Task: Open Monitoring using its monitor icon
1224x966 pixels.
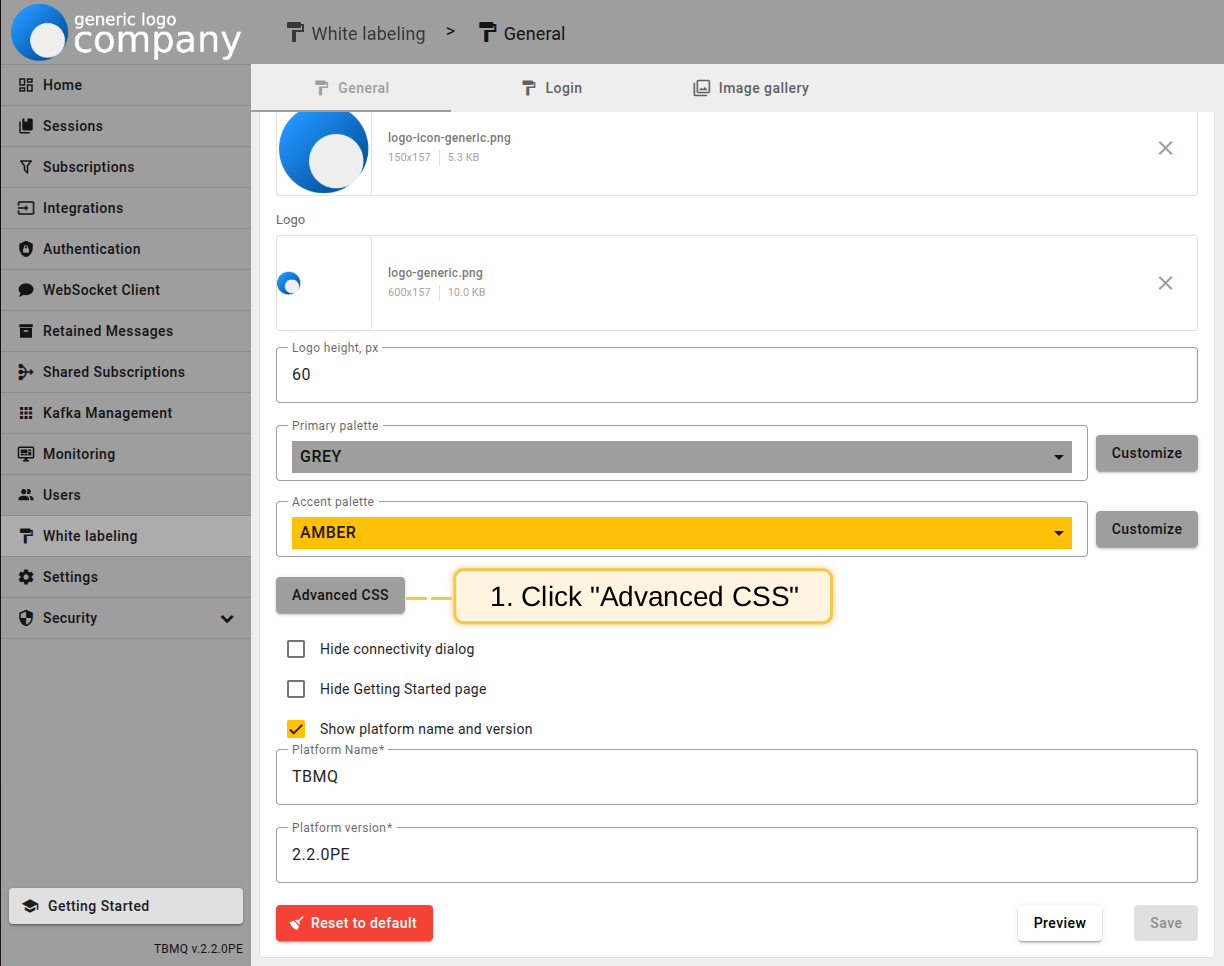Action: tap(26, 454)
